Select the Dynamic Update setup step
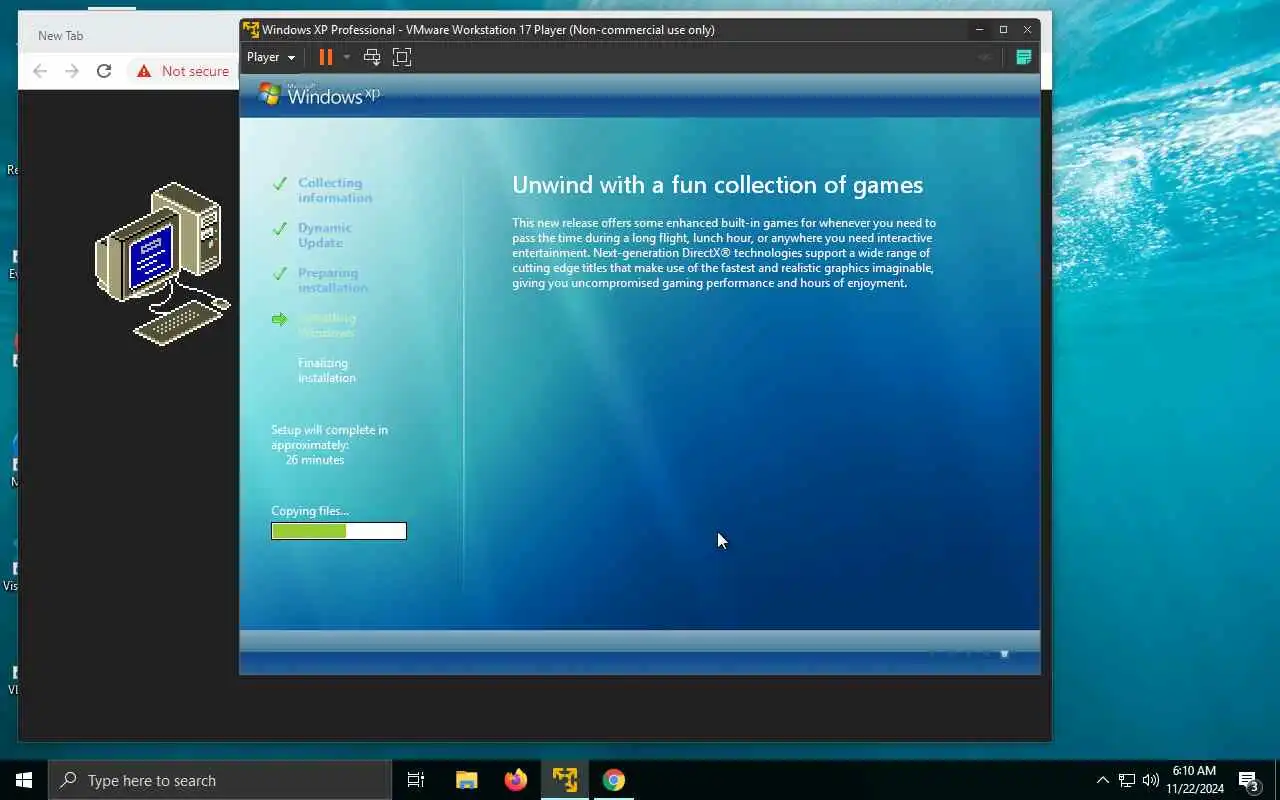 (325, 235)
